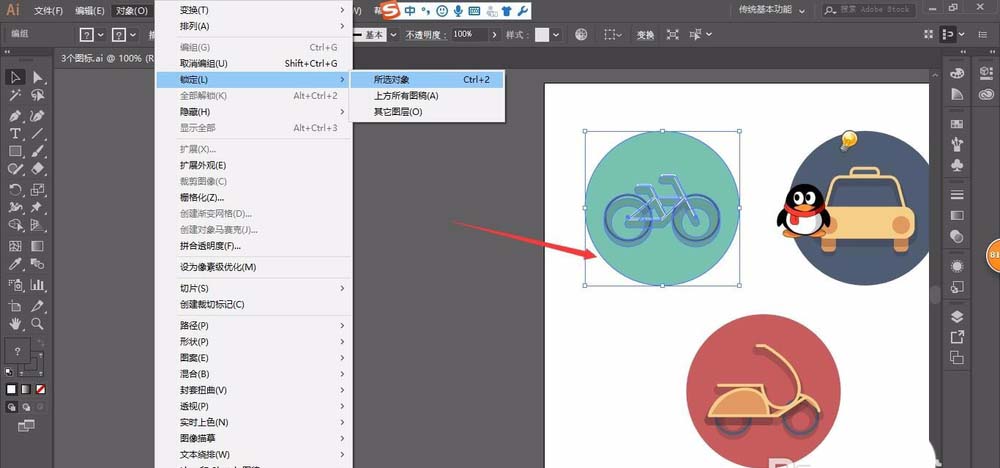Open the stroke color dropdown in control bar
This screenshot has height=468, width=1000.
click(133, 35)
